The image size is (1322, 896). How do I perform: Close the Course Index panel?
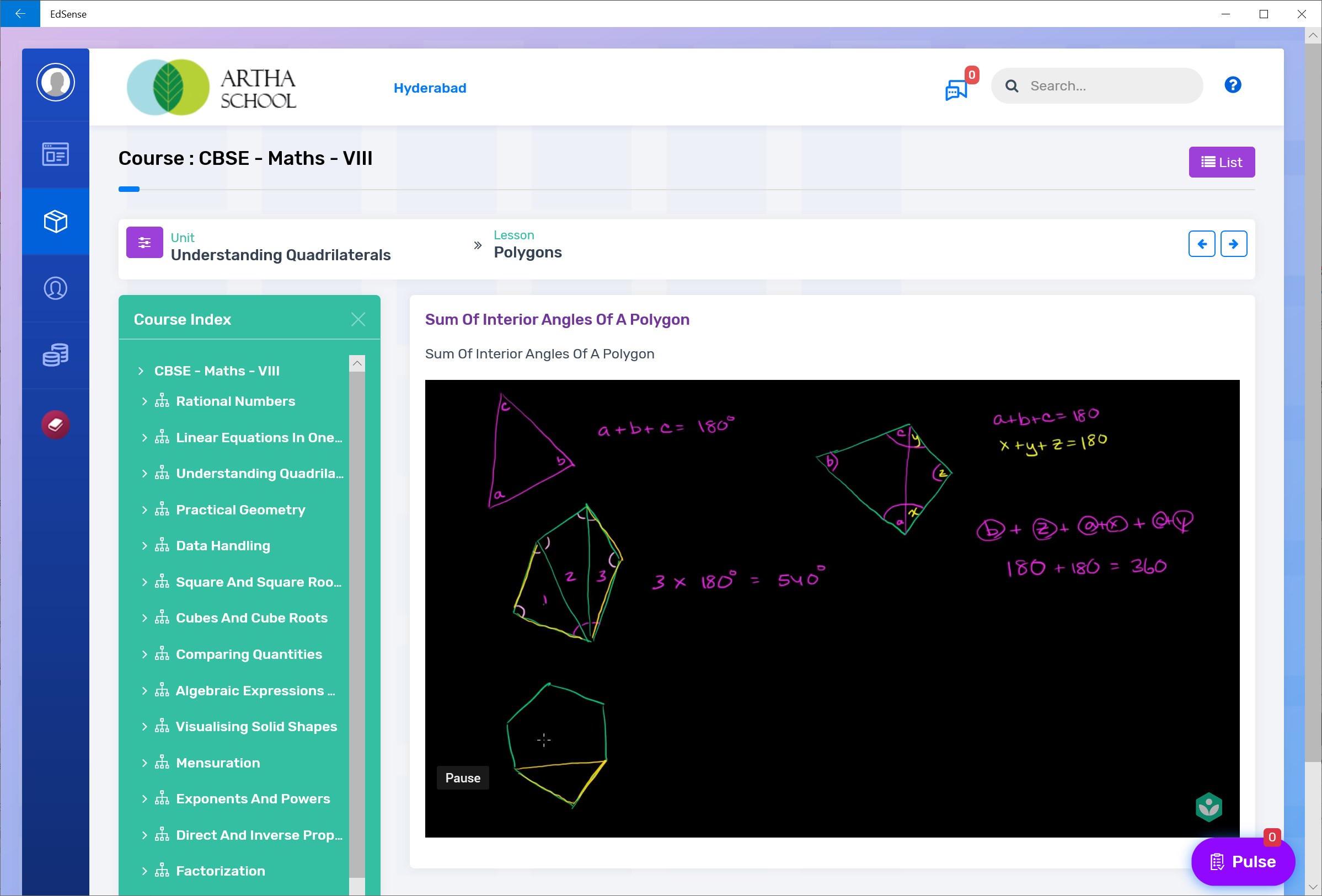pos(358,319)
